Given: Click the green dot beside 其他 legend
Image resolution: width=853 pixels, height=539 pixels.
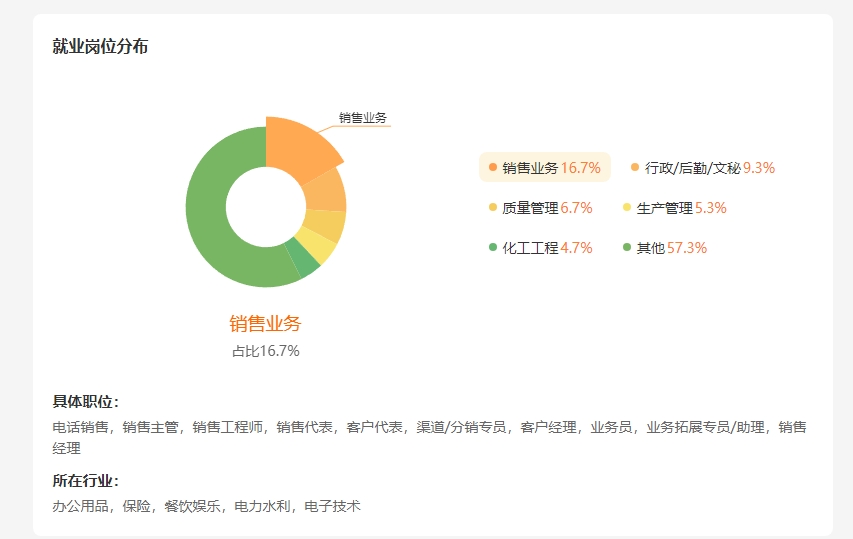Looking at the screenshot, I should coord(627,248).
